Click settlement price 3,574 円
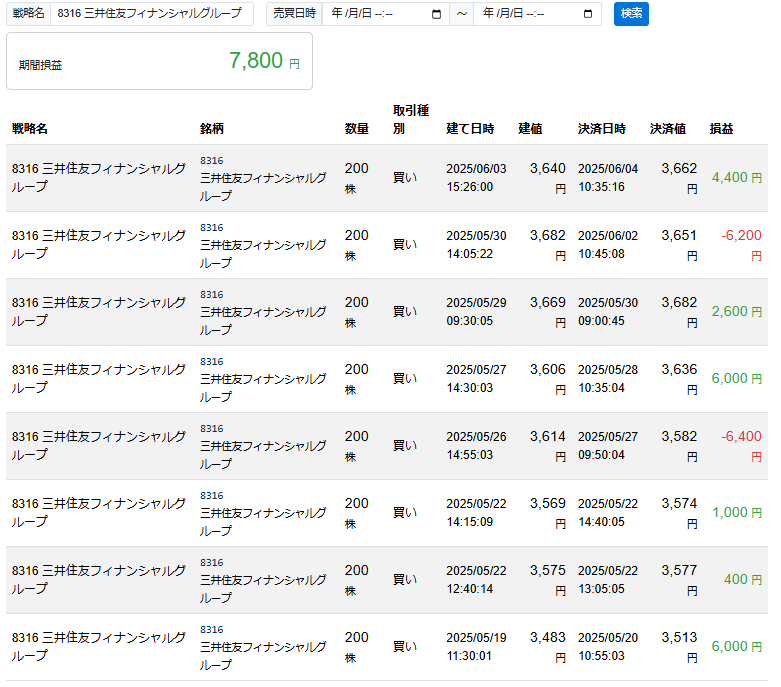Image resolution: width=781 pixels, height=687 pixels. coord(679,513)
